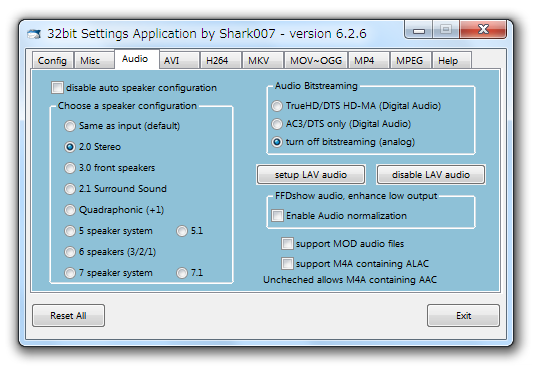Open the Config tab
This screenshot has height=367, width=535.
pos(52,61)
